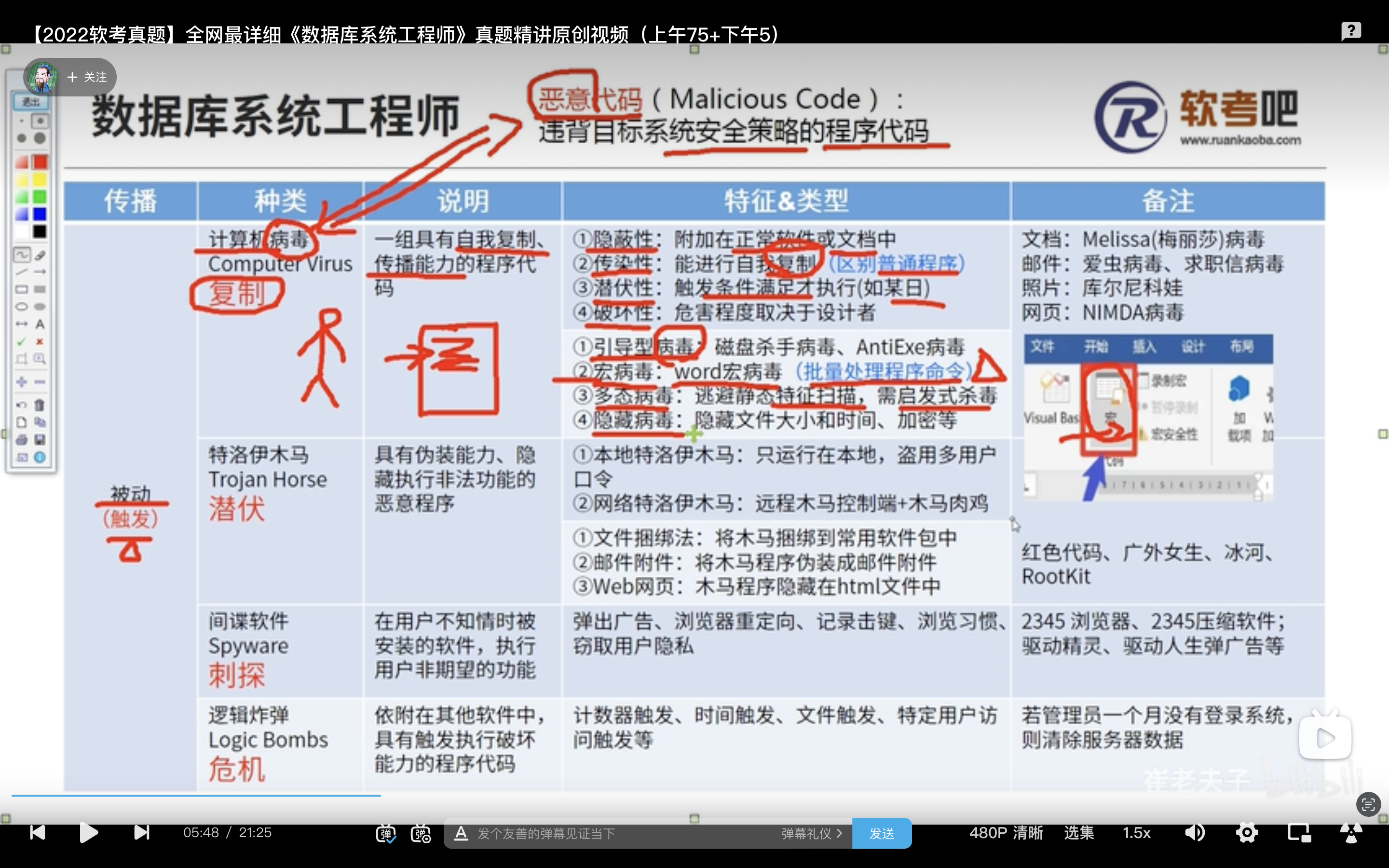
Task: Pick the black color swatch
Action: pos(40,231)
